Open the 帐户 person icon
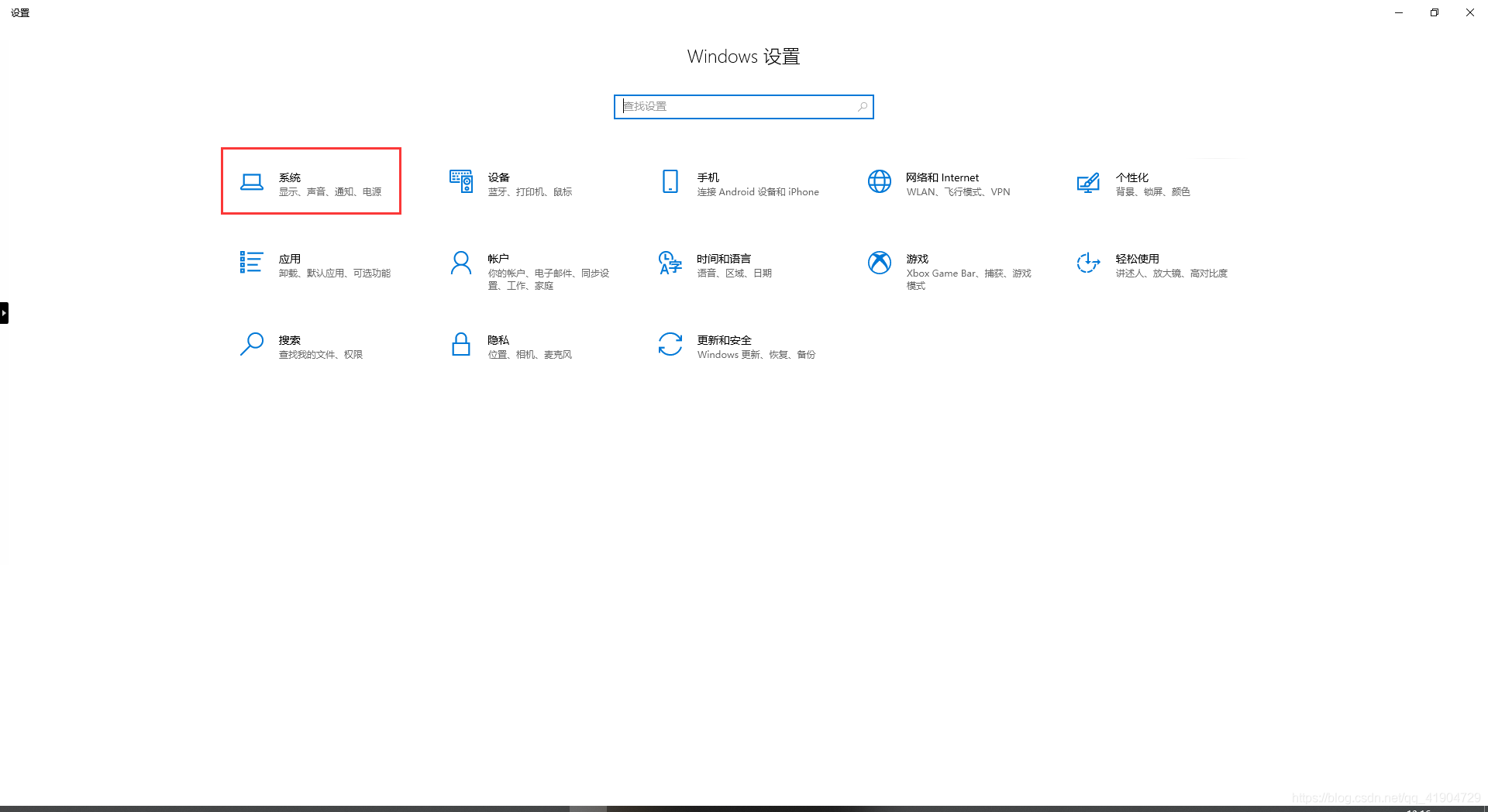Screen dimensions: 1488x812 [x=461, y=263]
